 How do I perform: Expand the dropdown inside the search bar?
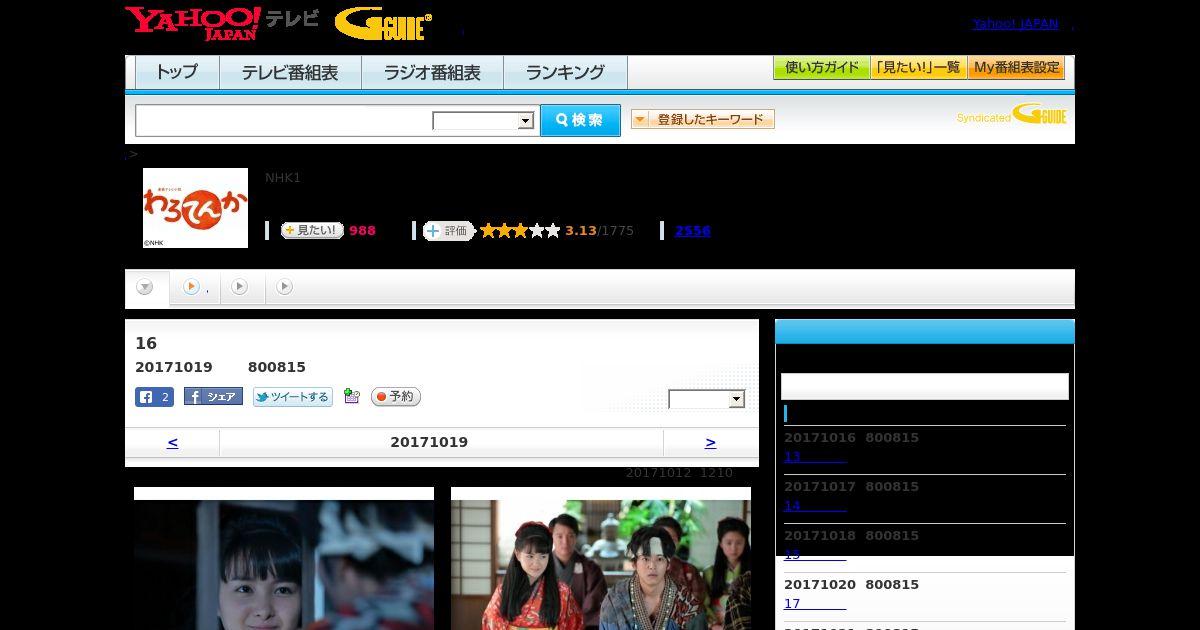(484, 121)
